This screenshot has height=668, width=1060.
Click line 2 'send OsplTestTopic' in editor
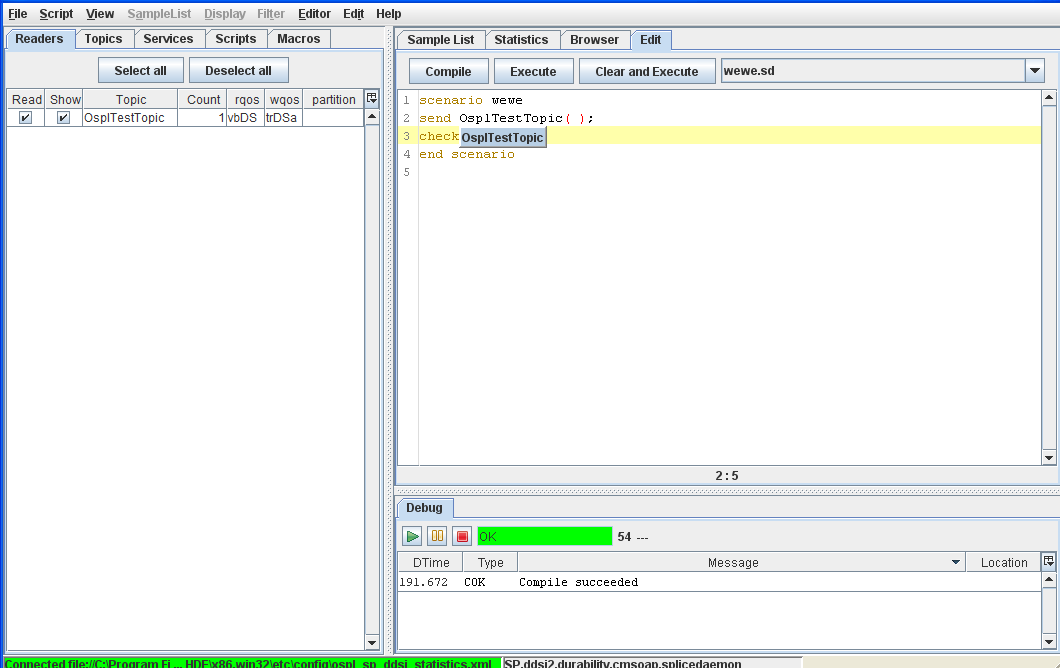506,118
